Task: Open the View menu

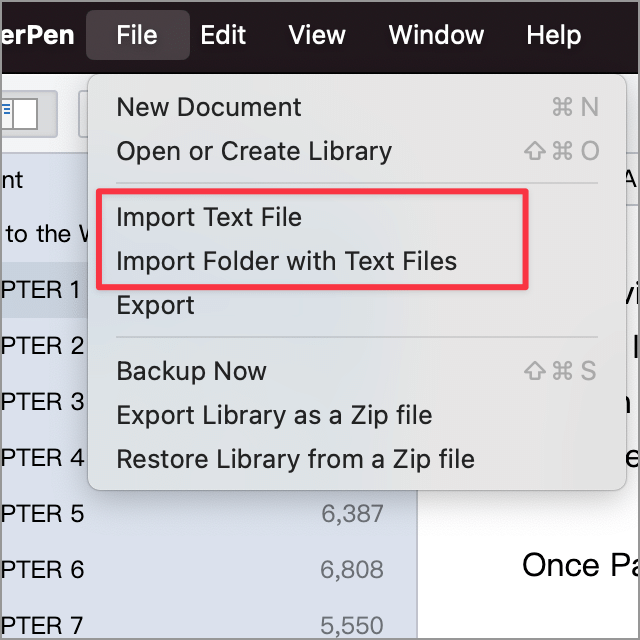Action: (x=317, y=35)
